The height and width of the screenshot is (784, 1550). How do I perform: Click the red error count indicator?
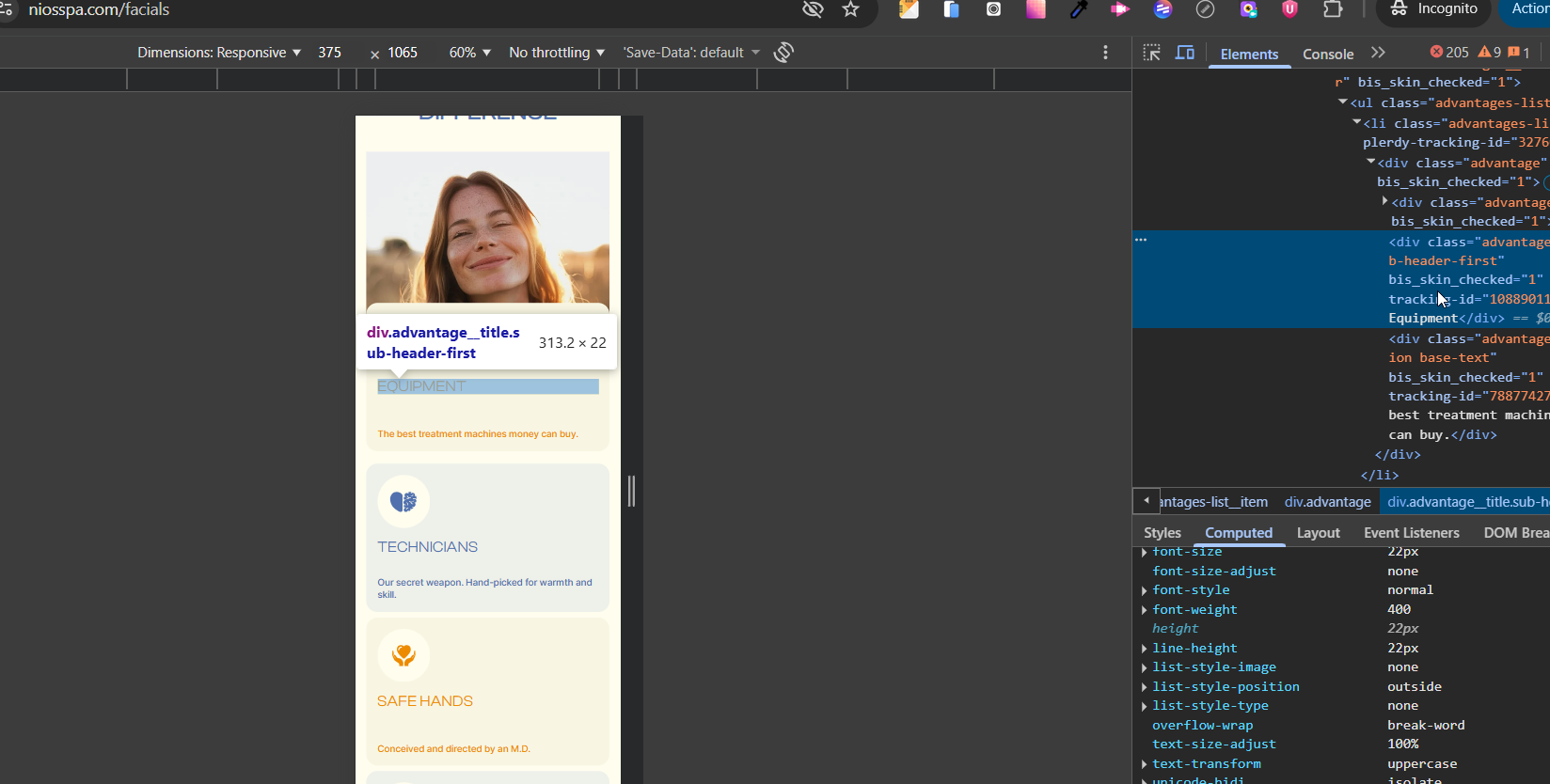click(x=1449, y=53)
